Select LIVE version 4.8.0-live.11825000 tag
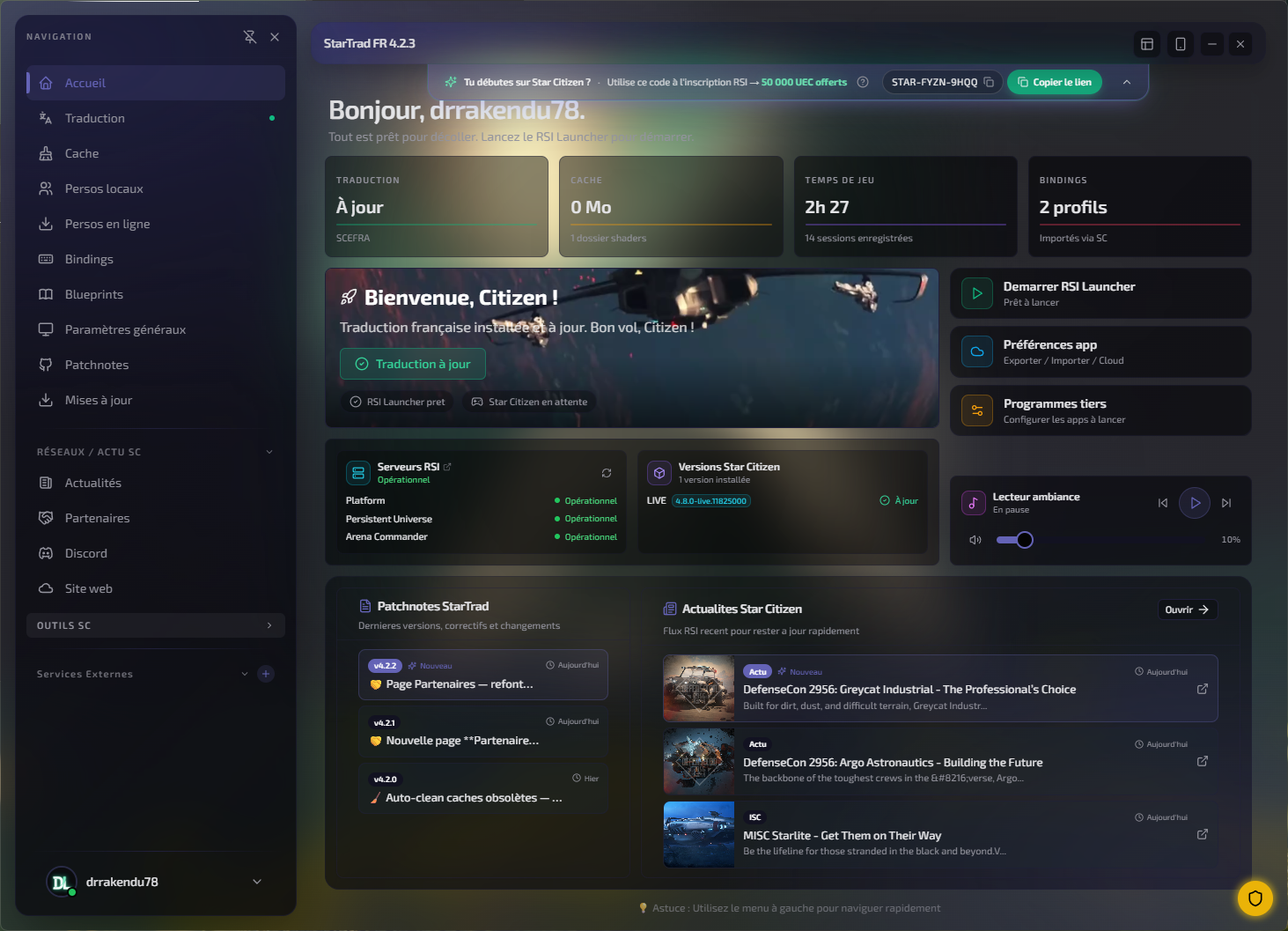The width and height of the screenshot is (1288, 931). (711, 501)
